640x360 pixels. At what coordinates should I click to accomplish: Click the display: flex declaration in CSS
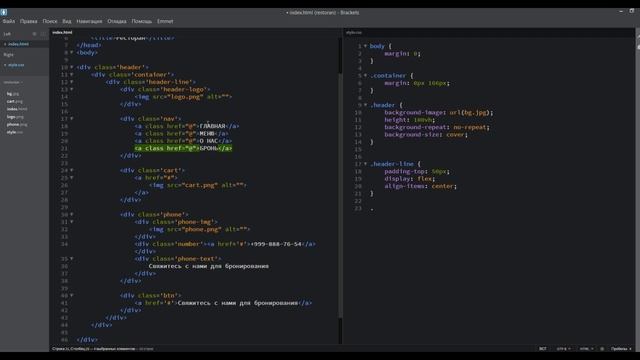click(409, 179)
